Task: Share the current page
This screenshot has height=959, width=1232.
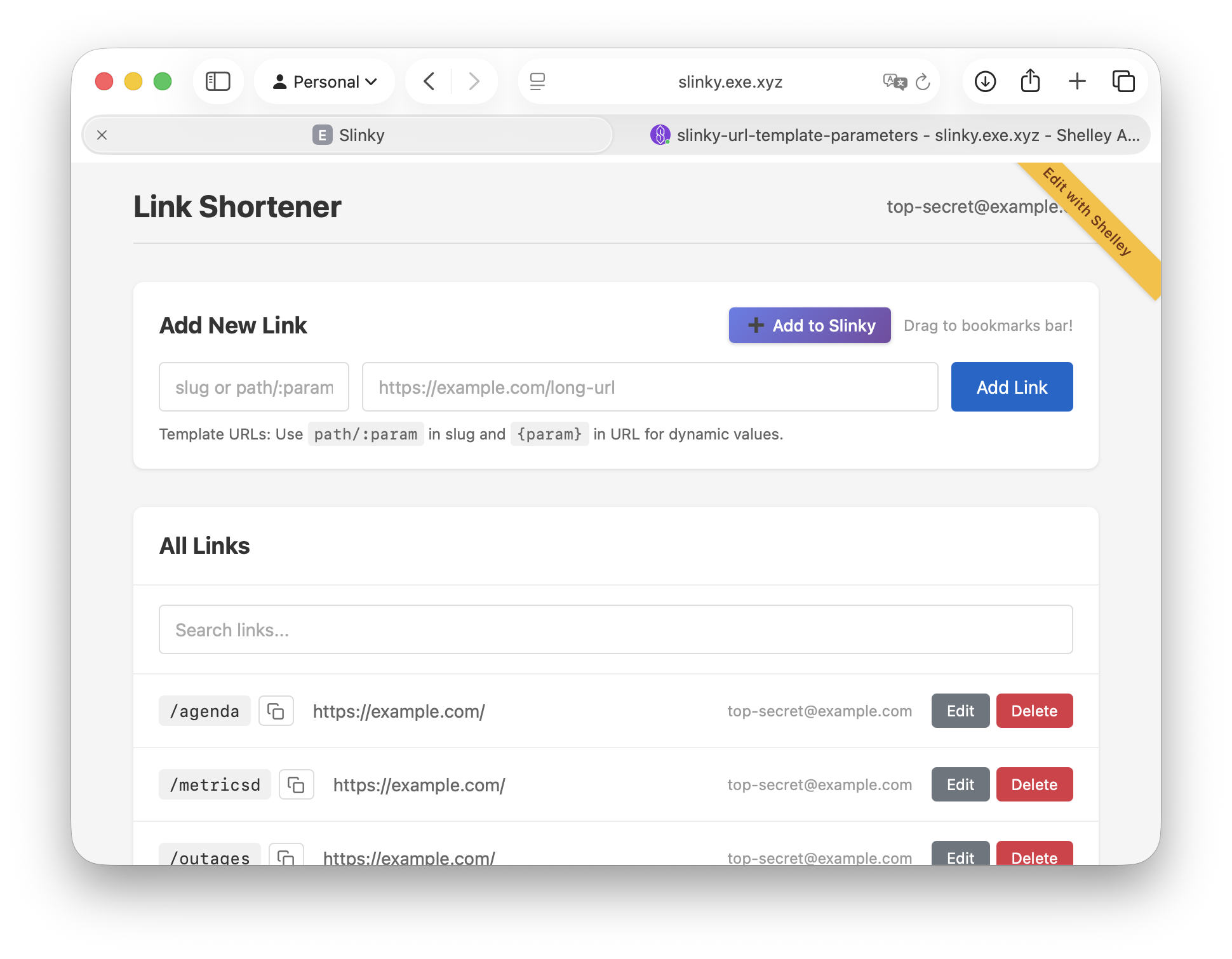Action: tap(1031, 81)
